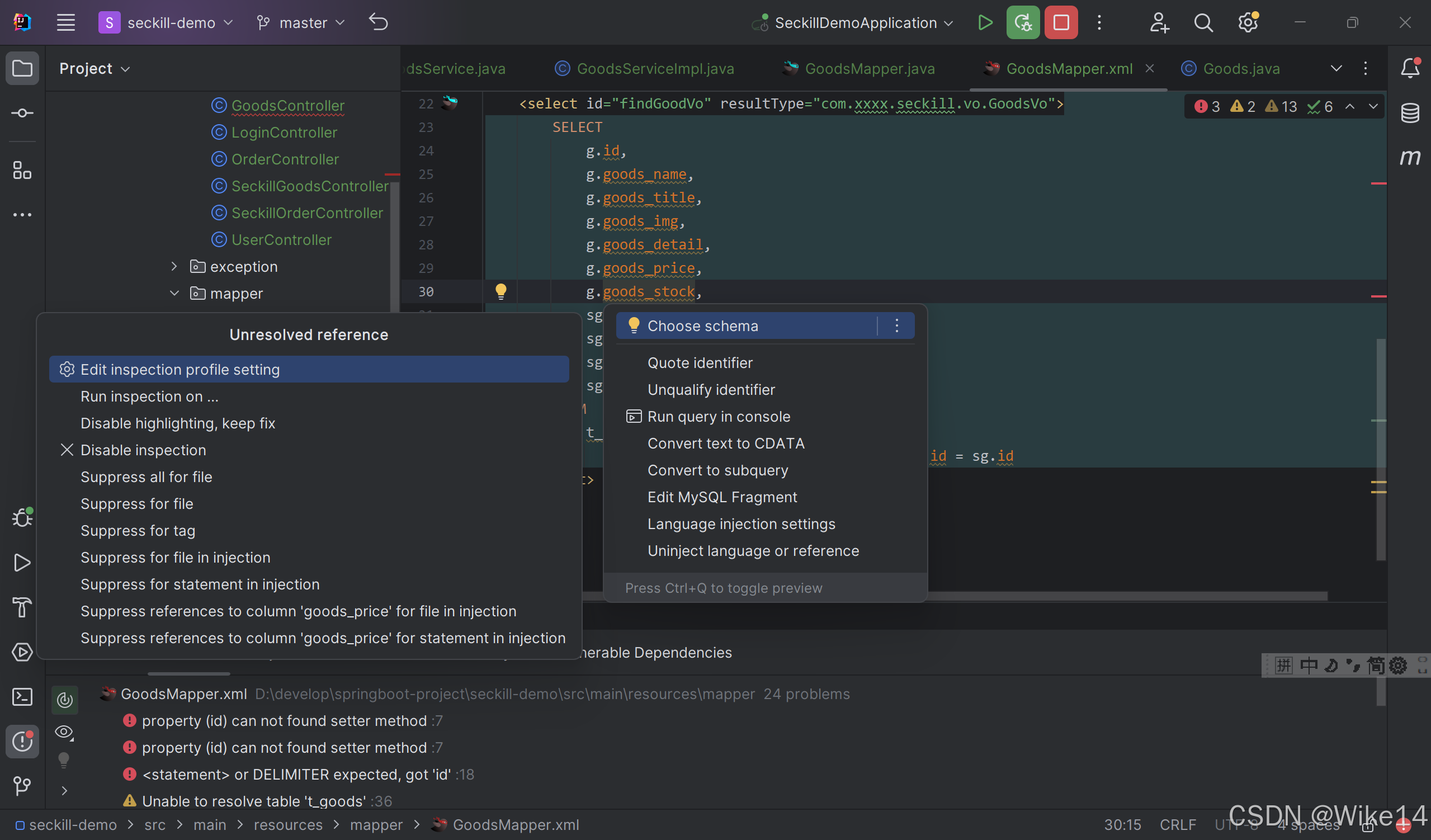
Task: Open the Maven tool window
Action: click(1410, 157)
